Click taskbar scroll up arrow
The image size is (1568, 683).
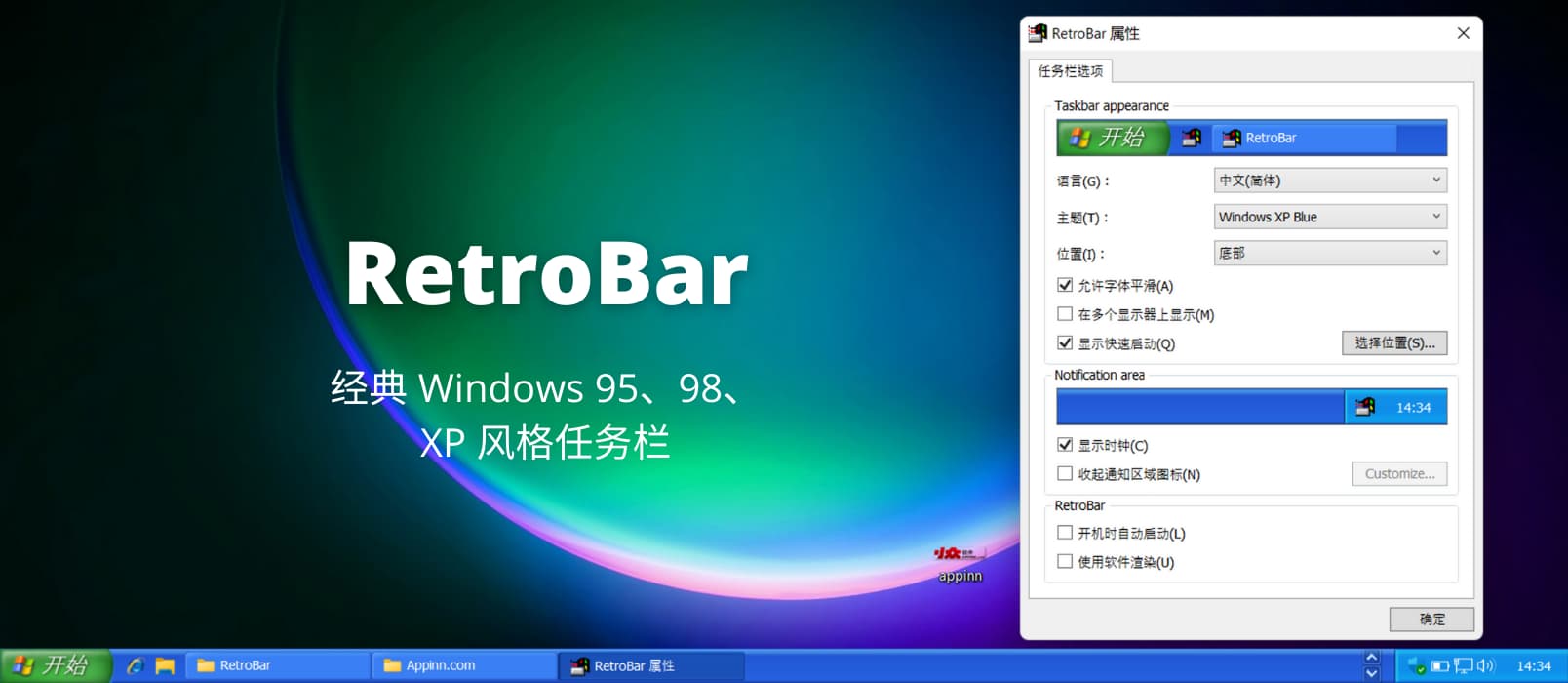(1372, 658)
